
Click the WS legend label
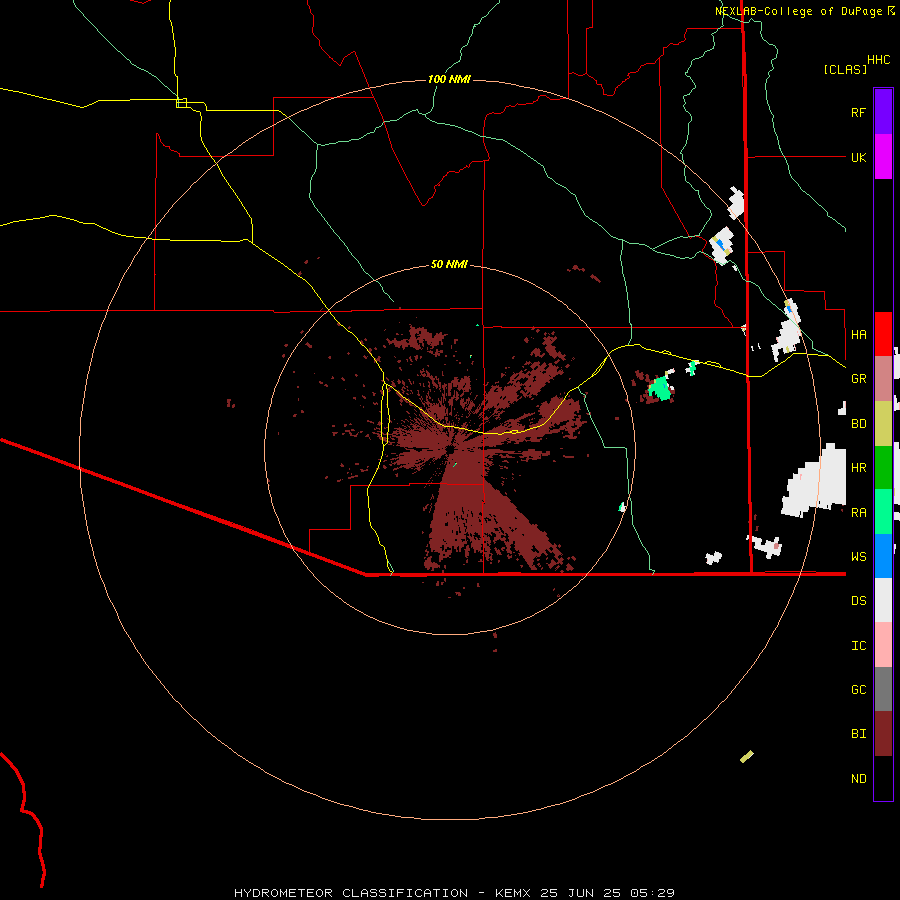coord(858,557)
